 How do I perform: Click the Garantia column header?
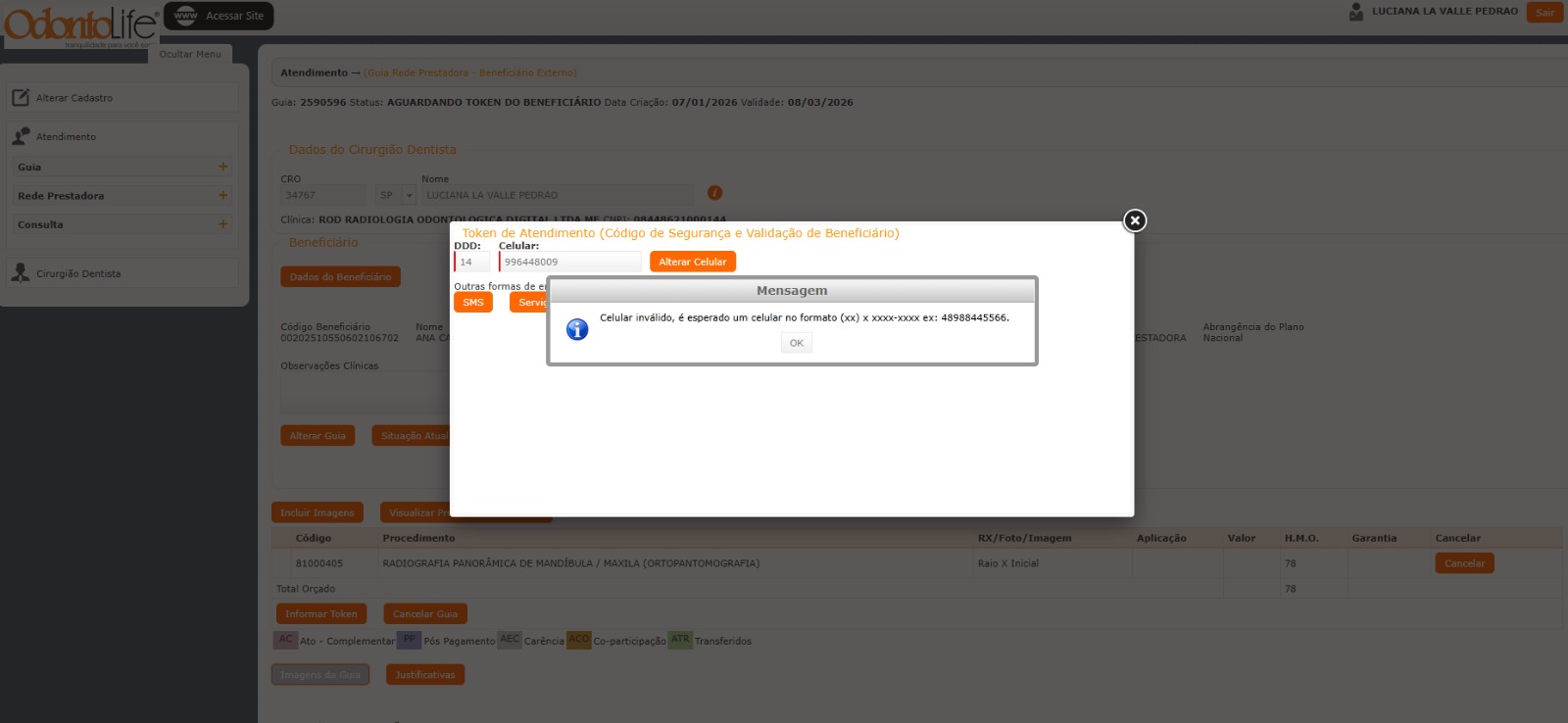(x=1374, y=538)
